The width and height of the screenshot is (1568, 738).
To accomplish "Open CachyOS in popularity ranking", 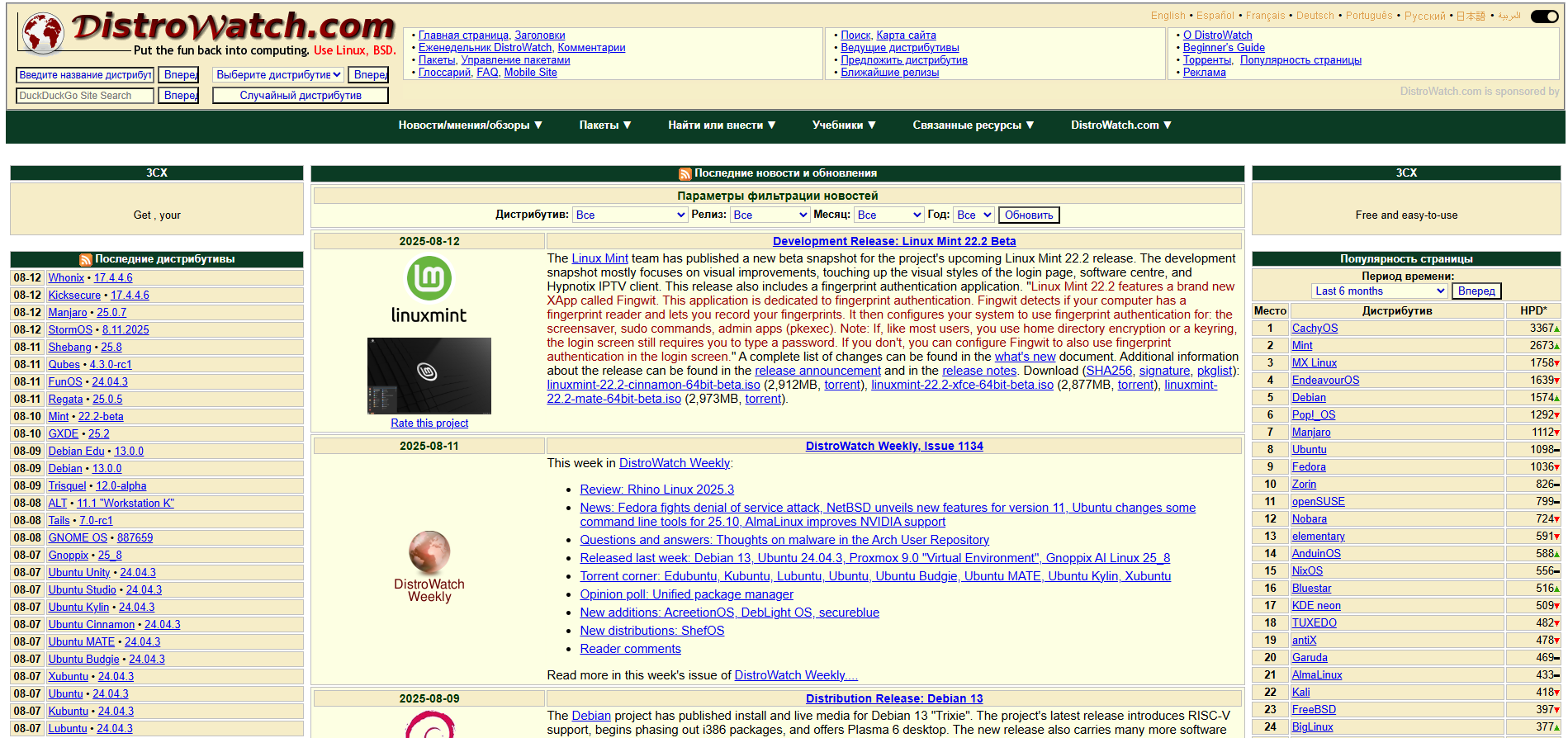I will (x=1315, y=329).
